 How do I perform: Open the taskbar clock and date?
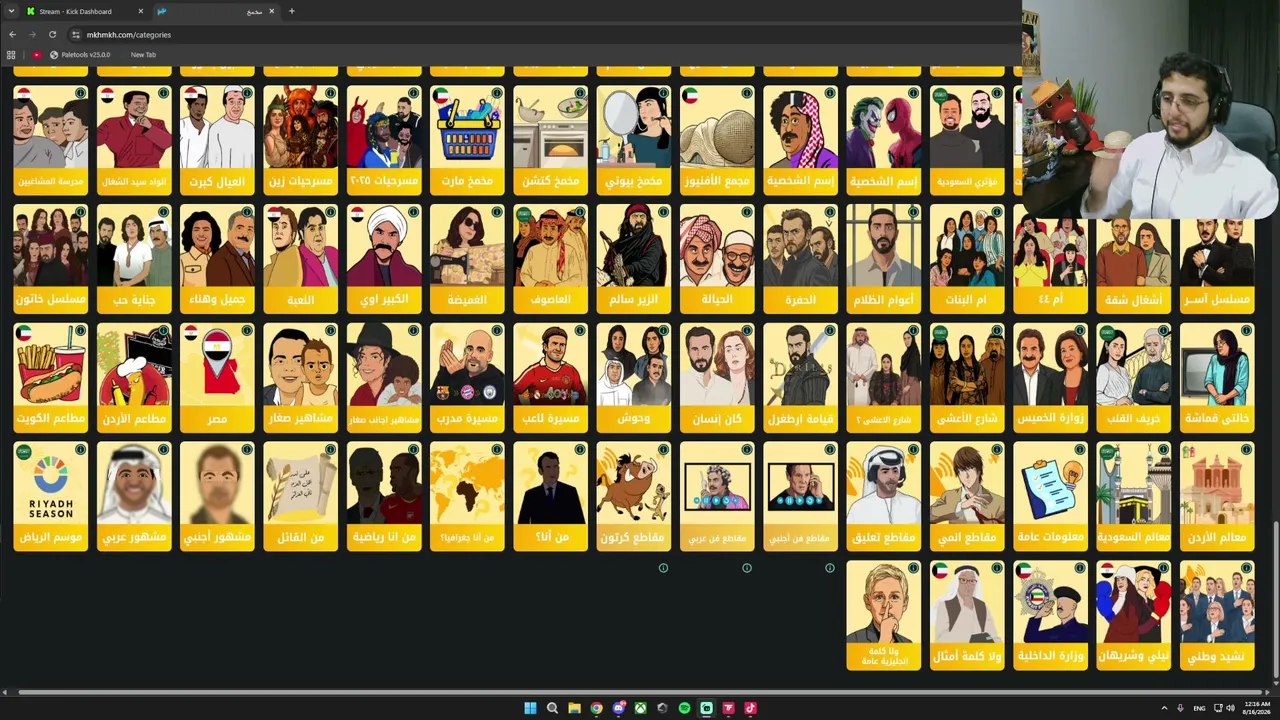tap(1257, 708)
